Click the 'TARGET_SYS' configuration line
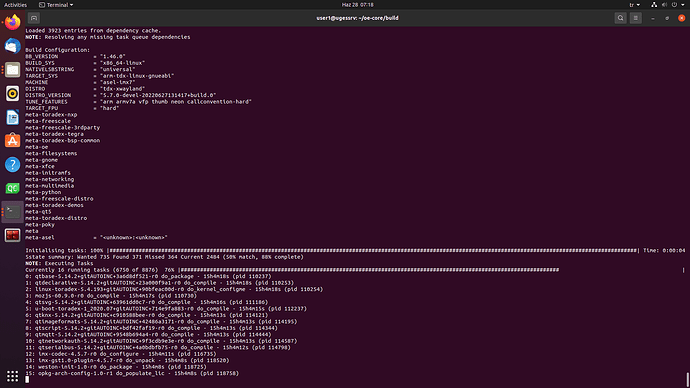Viewport: 690px width, 388px height. (x=99, y=76)
